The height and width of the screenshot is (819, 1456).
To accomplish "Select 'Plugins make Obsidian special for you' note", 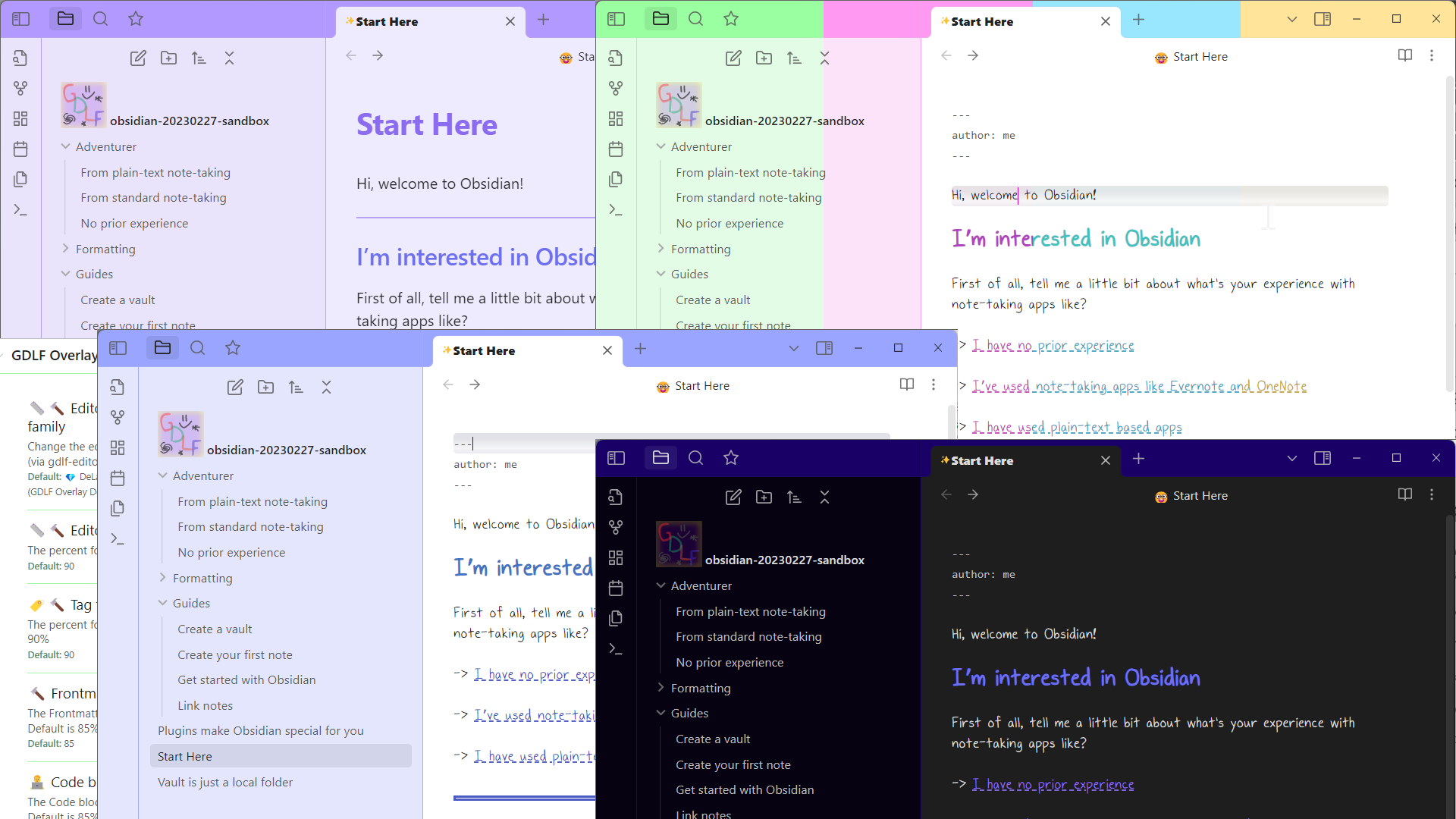I will [261, 730].
